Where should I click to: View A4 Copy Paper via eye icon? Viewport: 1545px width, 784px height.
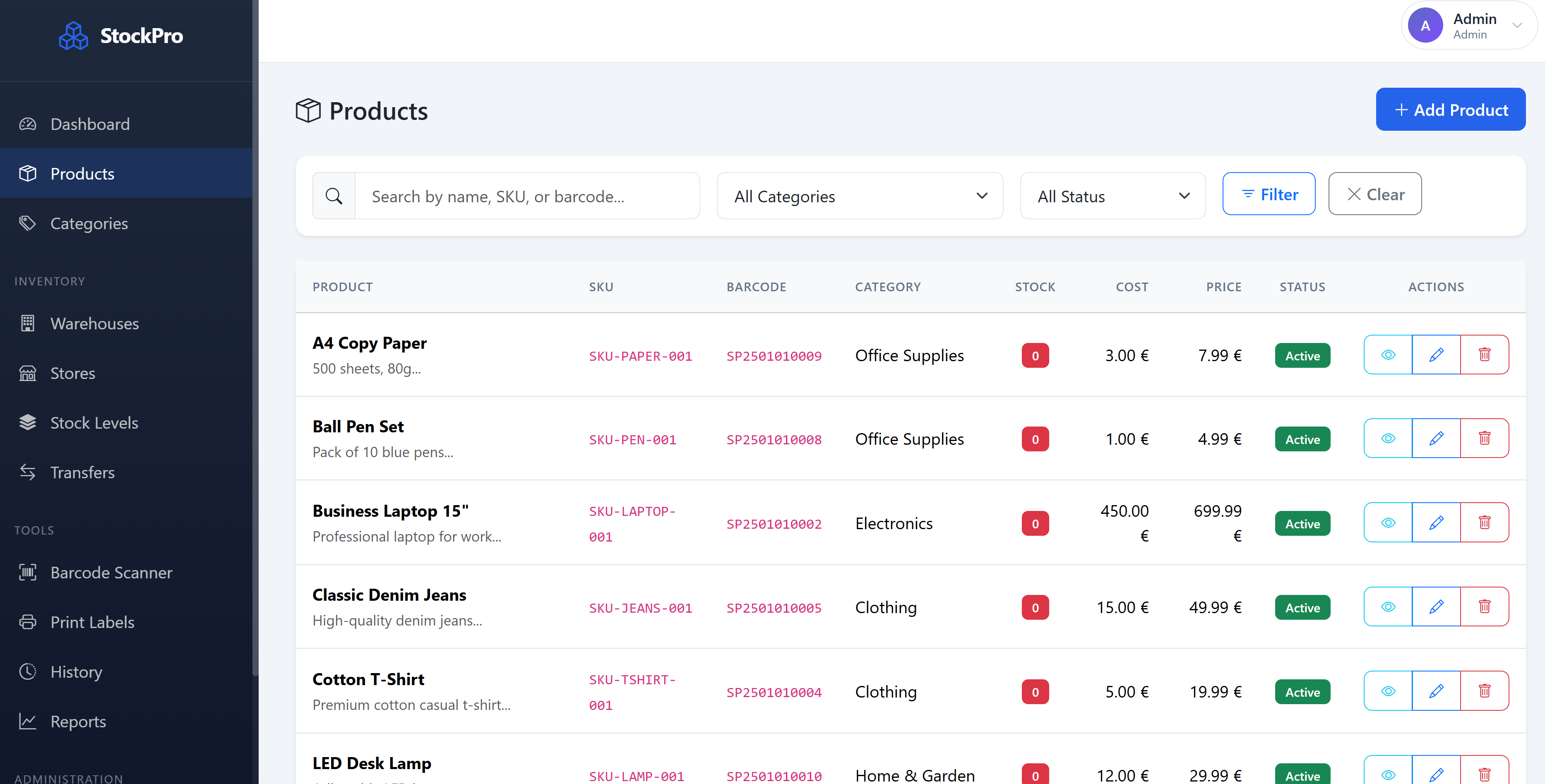[1388, 355]
